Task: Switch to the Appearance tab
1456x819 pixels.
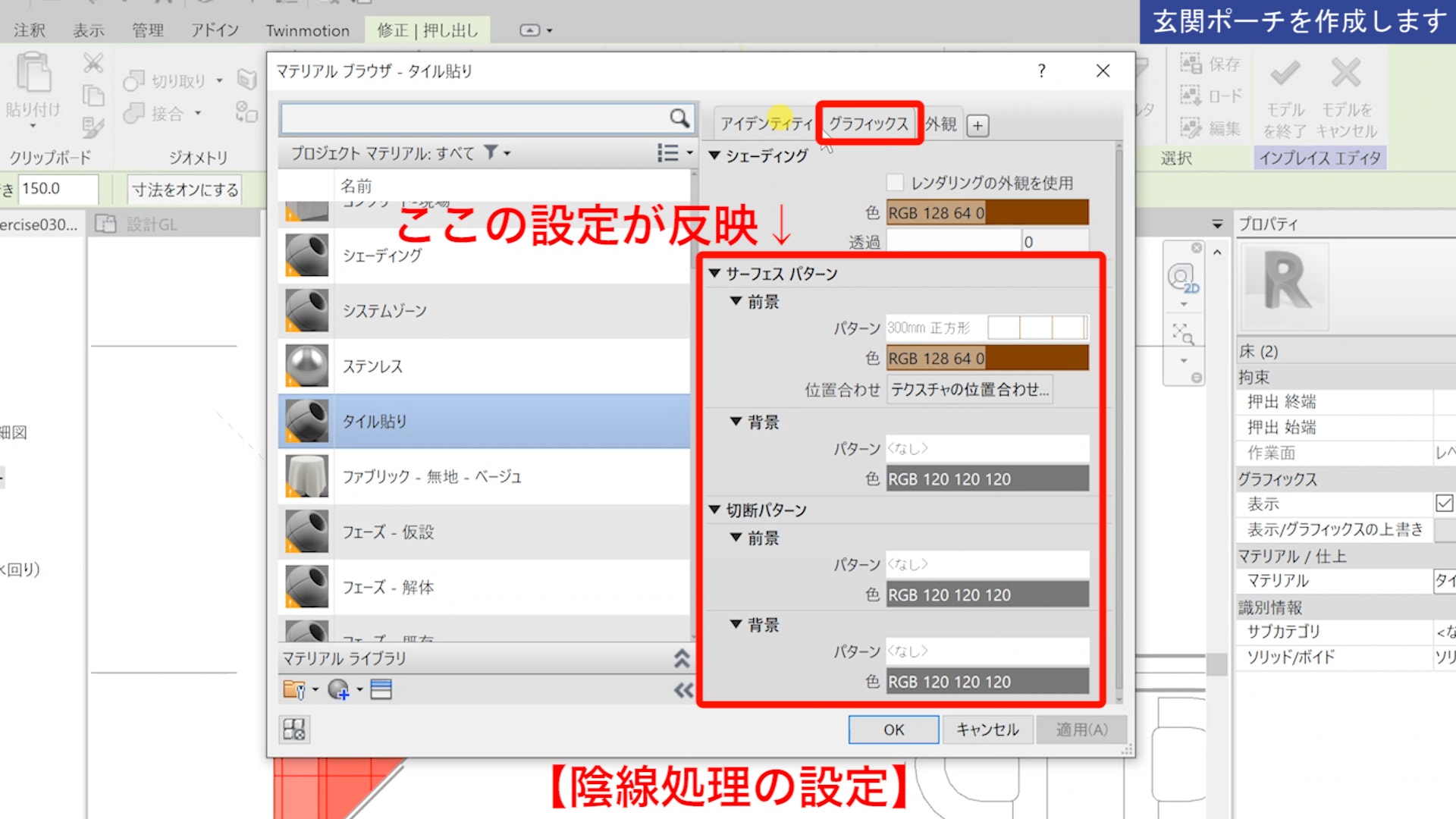Action: coord(940,124)
